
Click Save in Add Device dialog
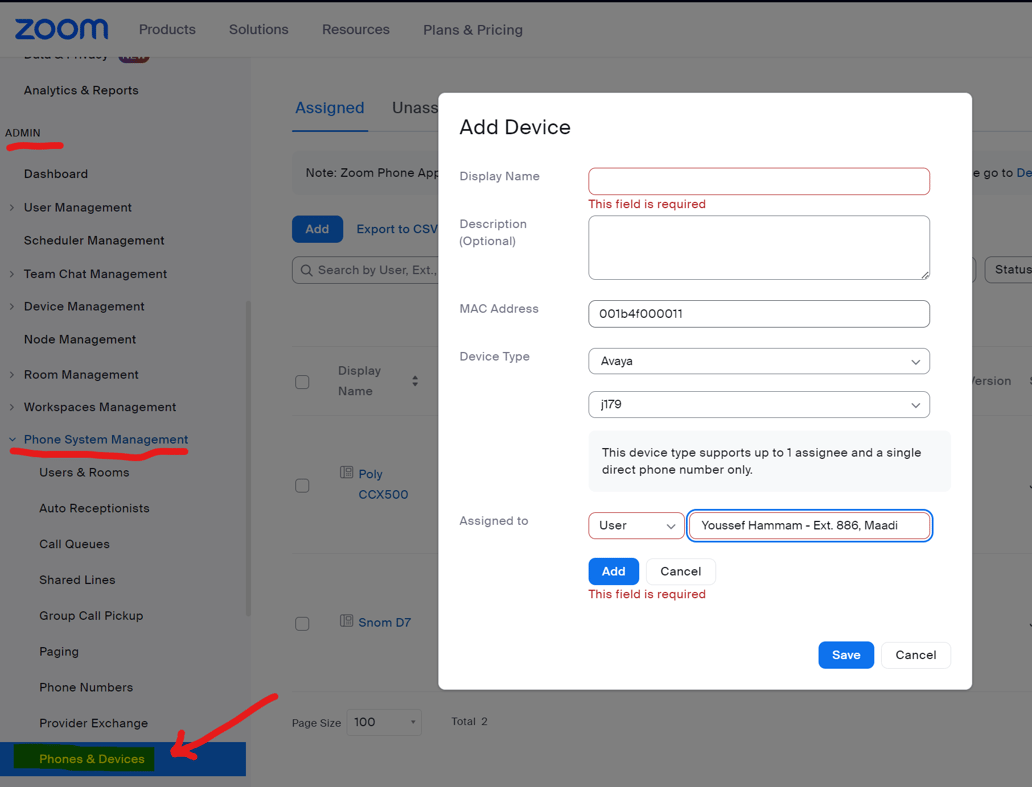[x=845, y=655]
